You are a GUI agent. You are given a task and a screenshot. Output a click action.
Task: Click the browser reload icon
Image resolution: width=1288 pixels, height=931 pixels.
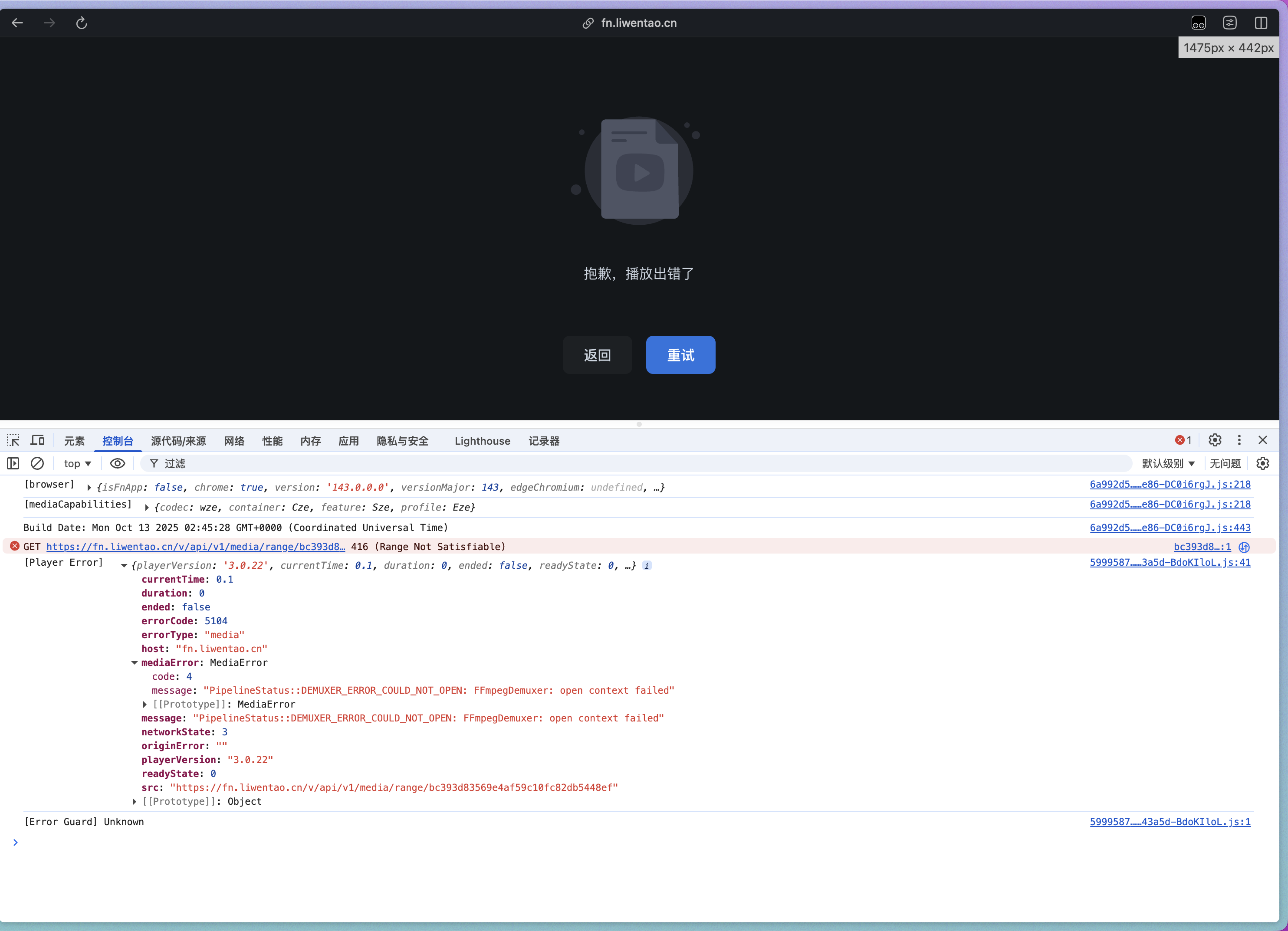pyautogui.click(x=81, y=23)
